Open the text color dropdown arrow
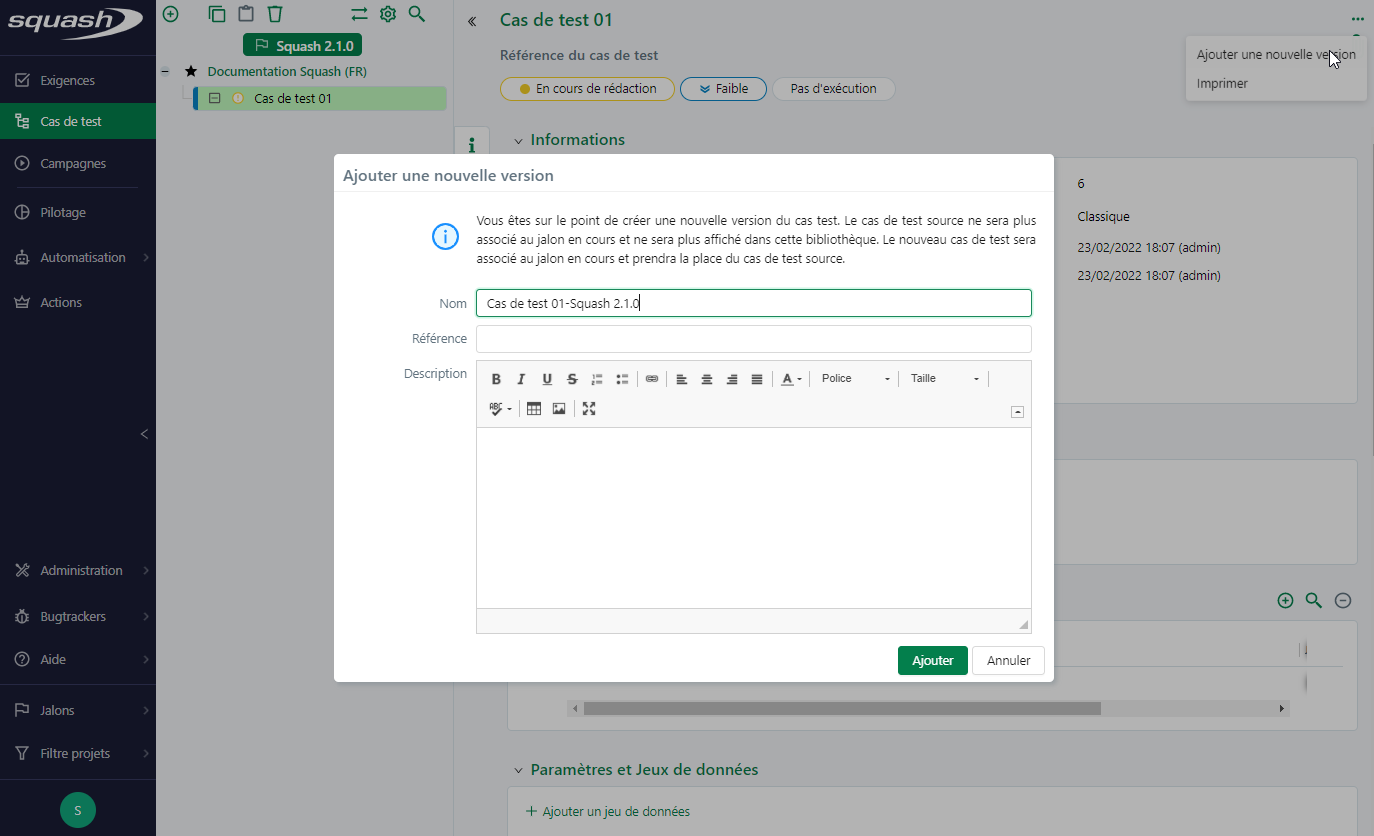 [798, 378]
